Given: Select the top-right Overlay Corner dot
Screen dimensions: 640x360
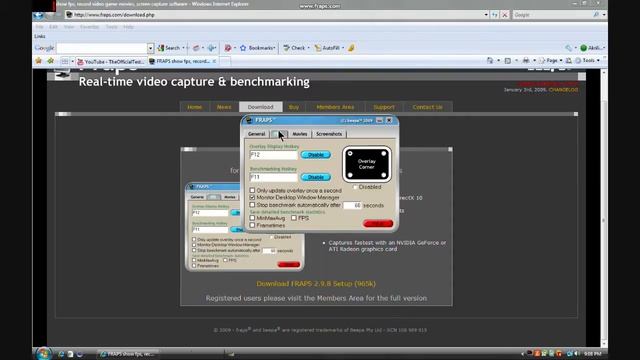Looking at the screenshot, I should click(384, 153).
